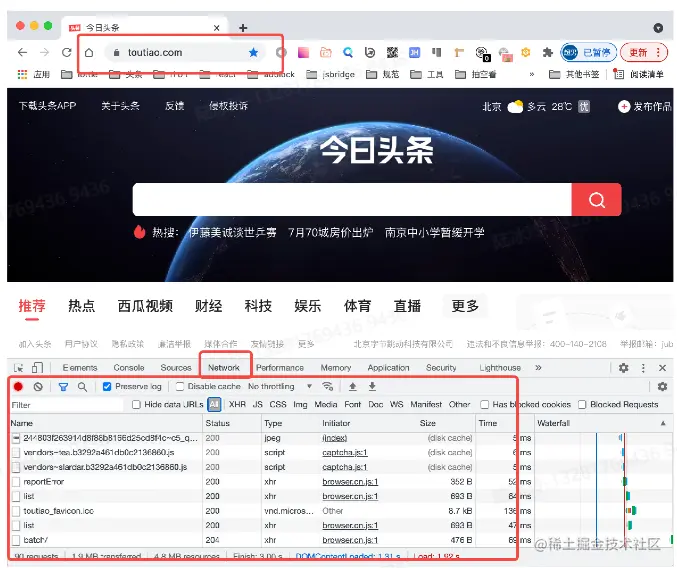Click the browser forward arrow
This screenshot has width=677, height=568.
[x=44, y=53]
